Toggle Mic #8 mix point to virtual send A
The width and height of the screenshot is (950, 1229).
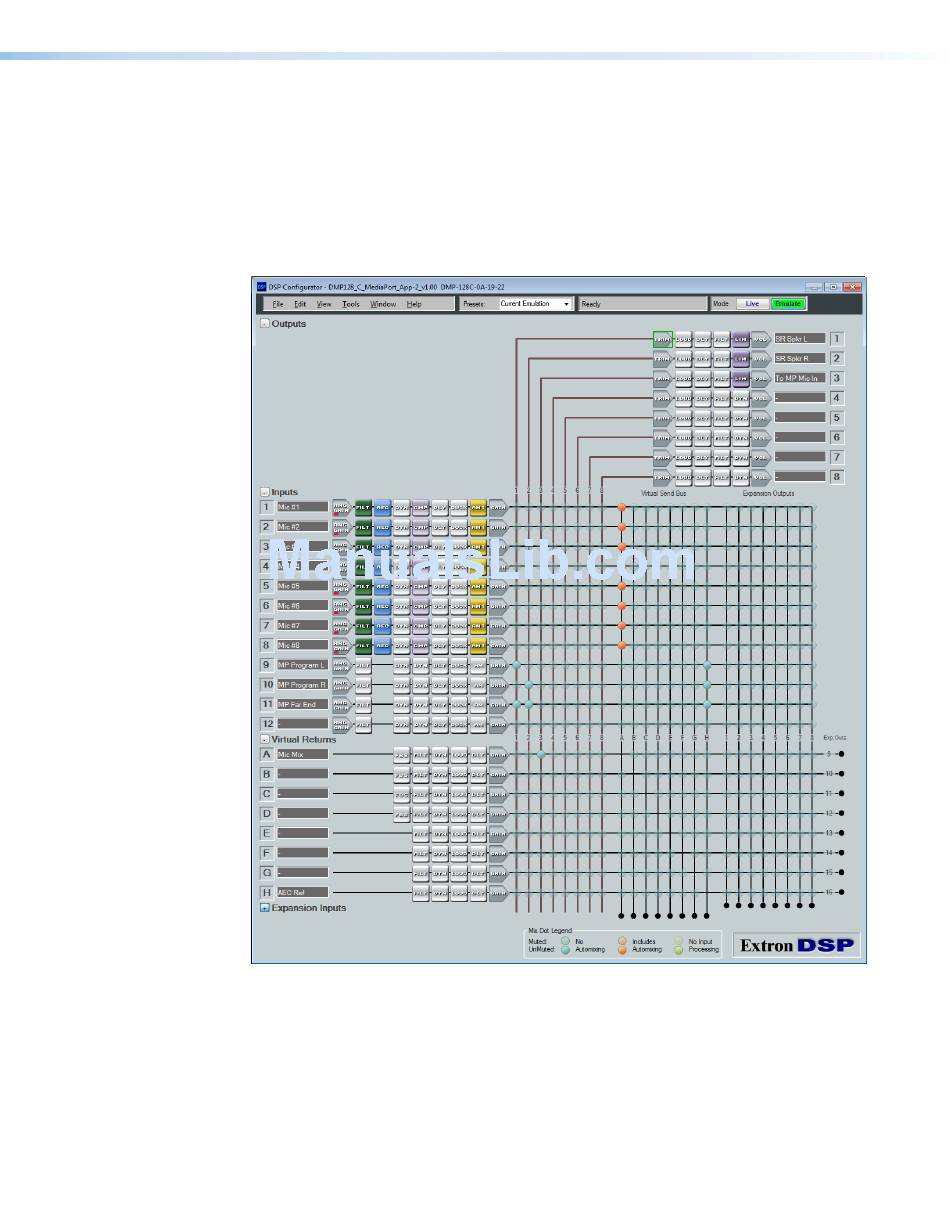point(622,646)
